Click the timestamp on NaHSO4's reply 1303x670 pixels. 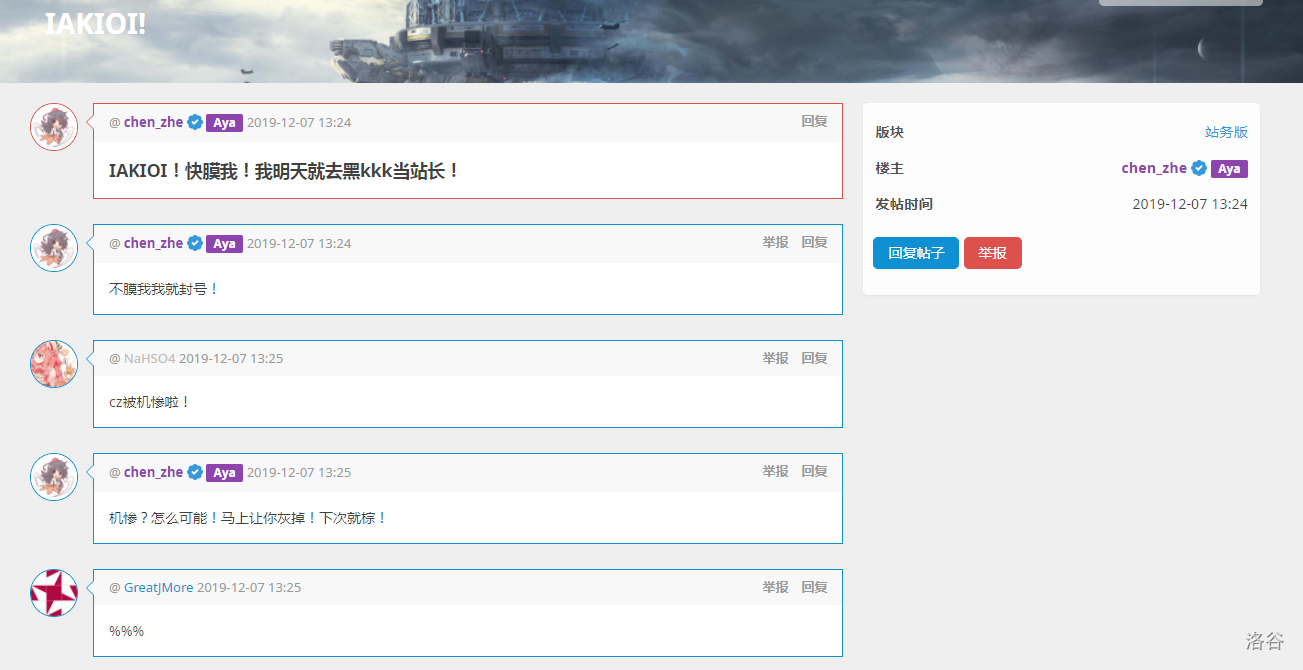point(231,358)
